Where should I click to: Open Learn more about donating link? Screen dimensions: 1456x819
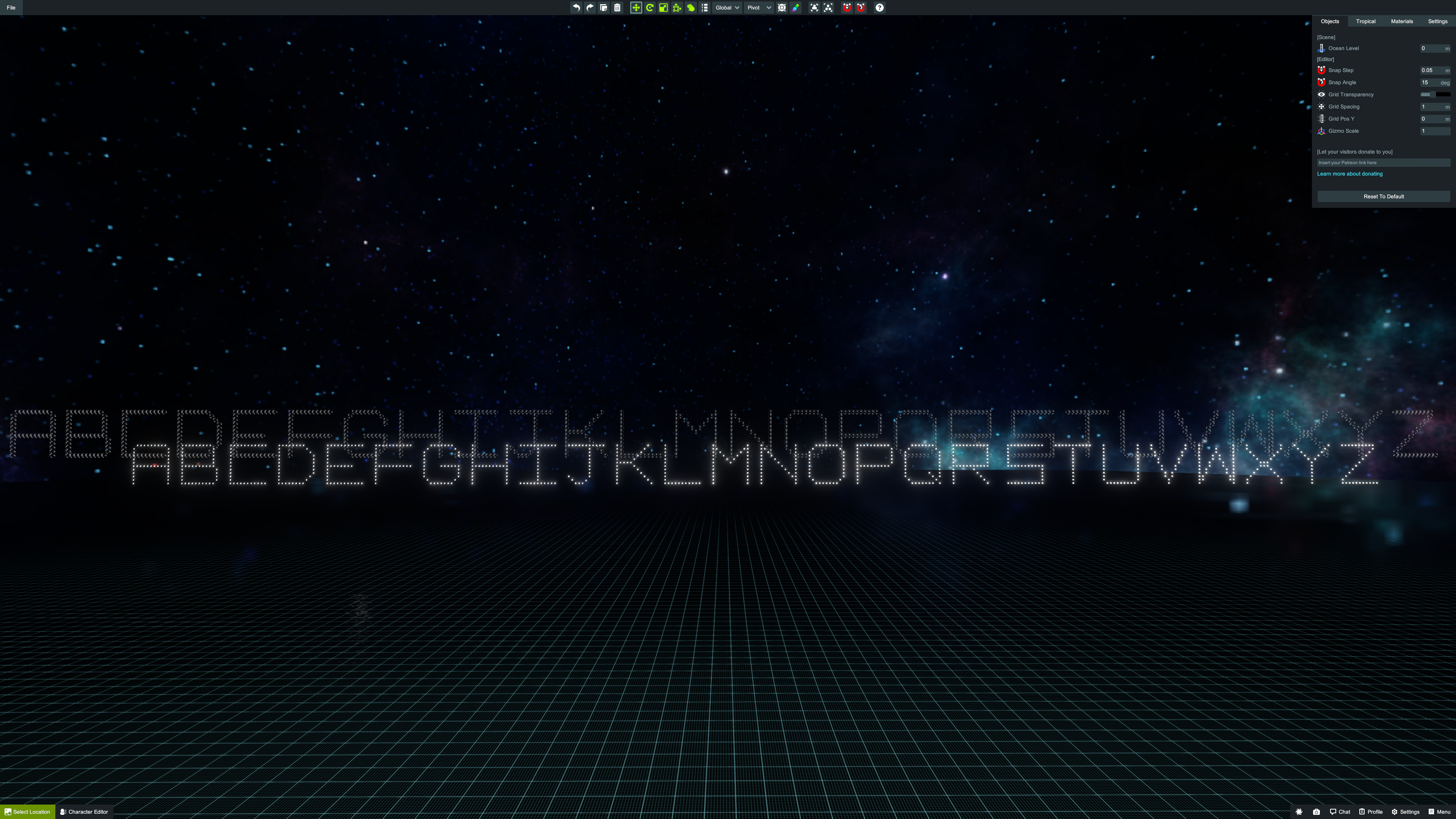tap(1350, 174)
